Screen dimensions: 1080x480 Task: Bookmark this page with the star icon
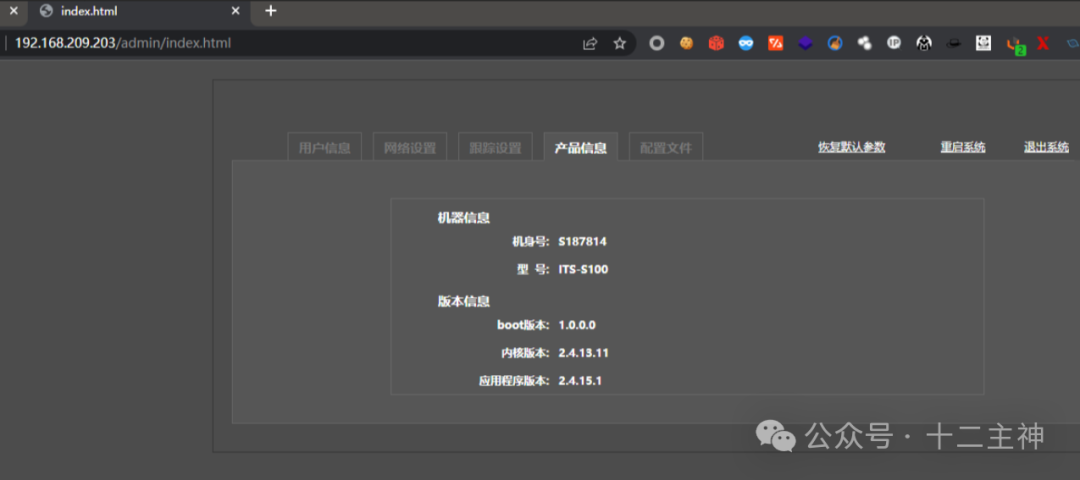(x=620, y=43)
